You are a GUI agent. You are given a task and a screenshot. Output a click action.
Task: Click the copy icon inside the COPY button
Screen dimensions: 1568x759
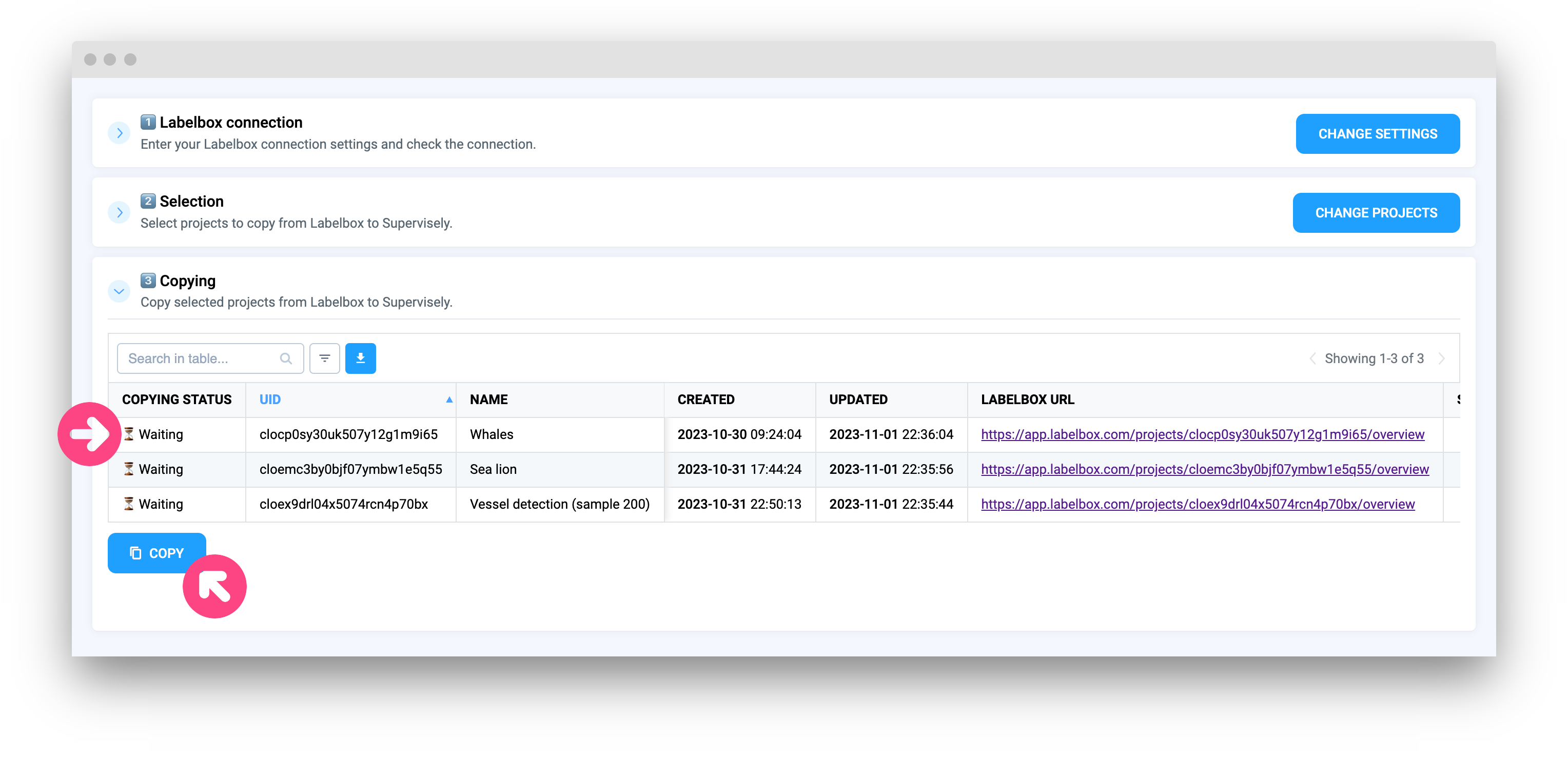[x=135, y=553]
